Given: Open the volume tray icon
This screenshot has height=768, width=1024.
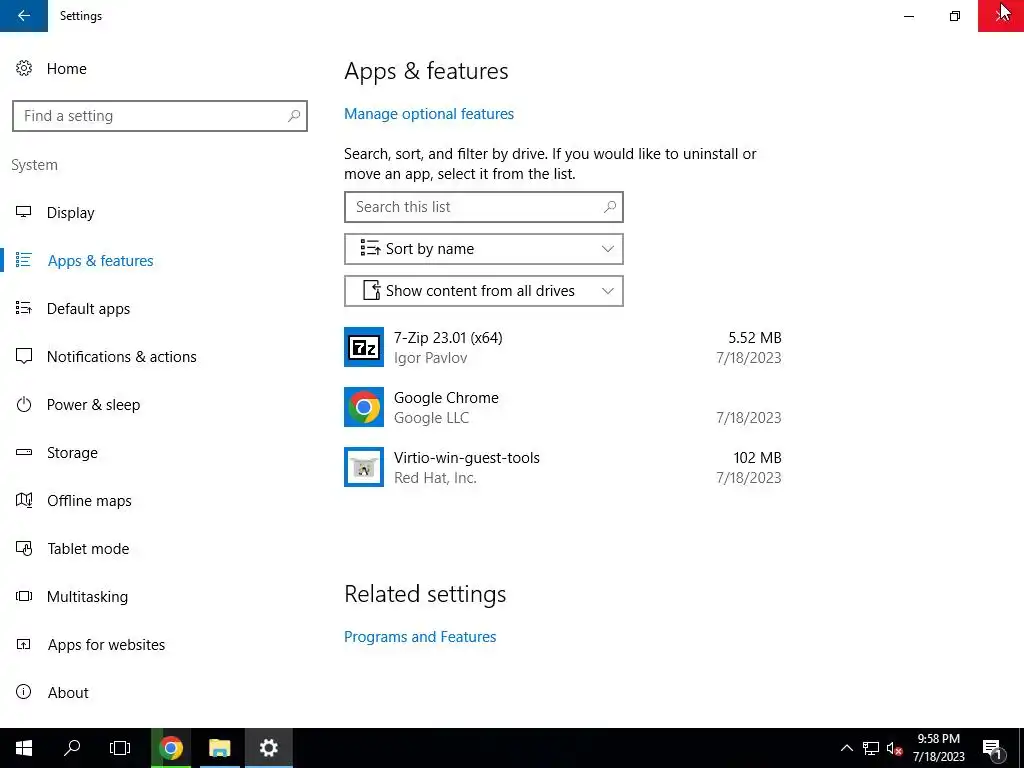Looking at the screenshot, I should (894, 748).
